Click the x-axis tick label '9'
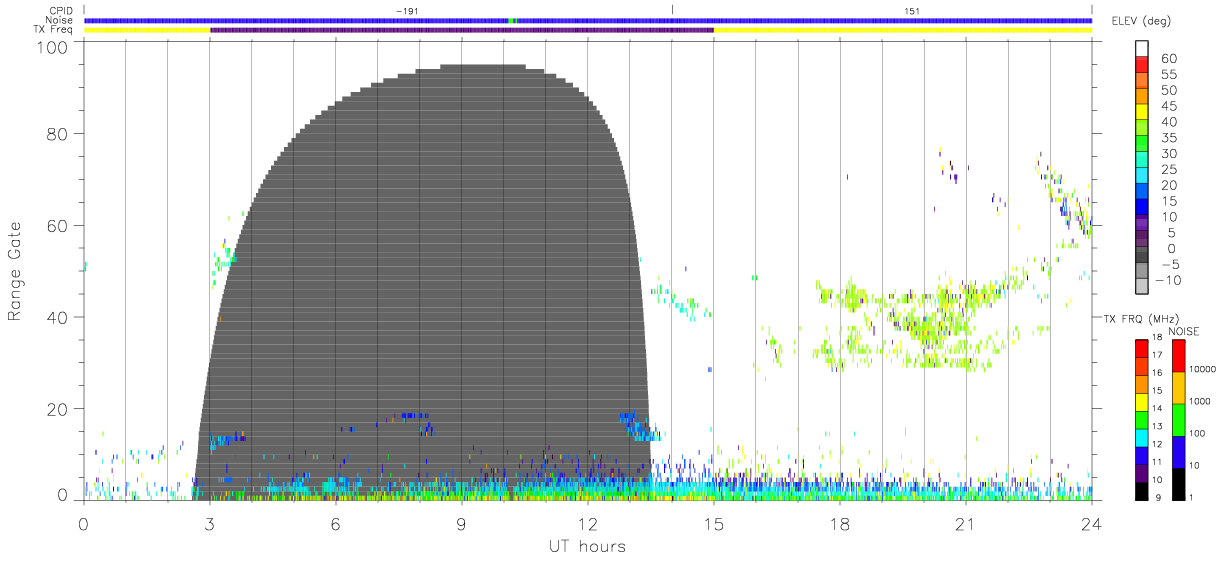This screenshot has width=1228, height=567. click(x=462, y=524)
